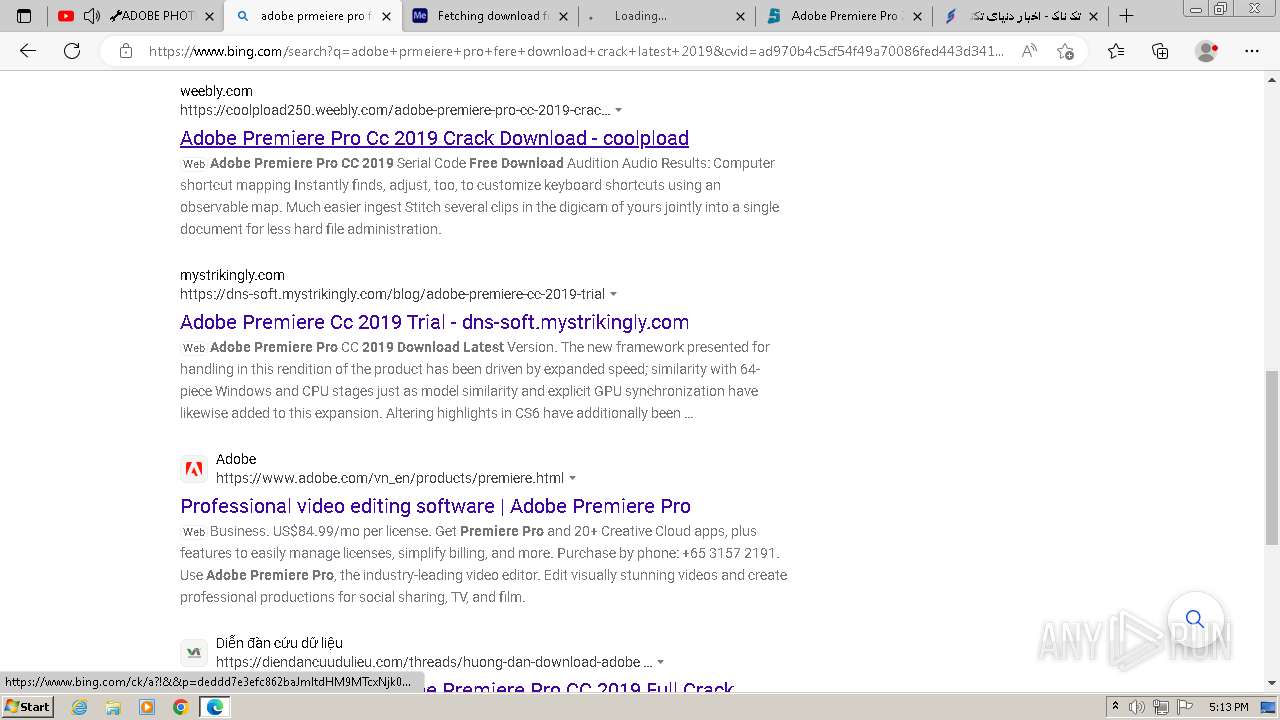This screenshot has height=720, width=1280.
Task: Open the Windows Start menu
Action: tap(28, 707)
